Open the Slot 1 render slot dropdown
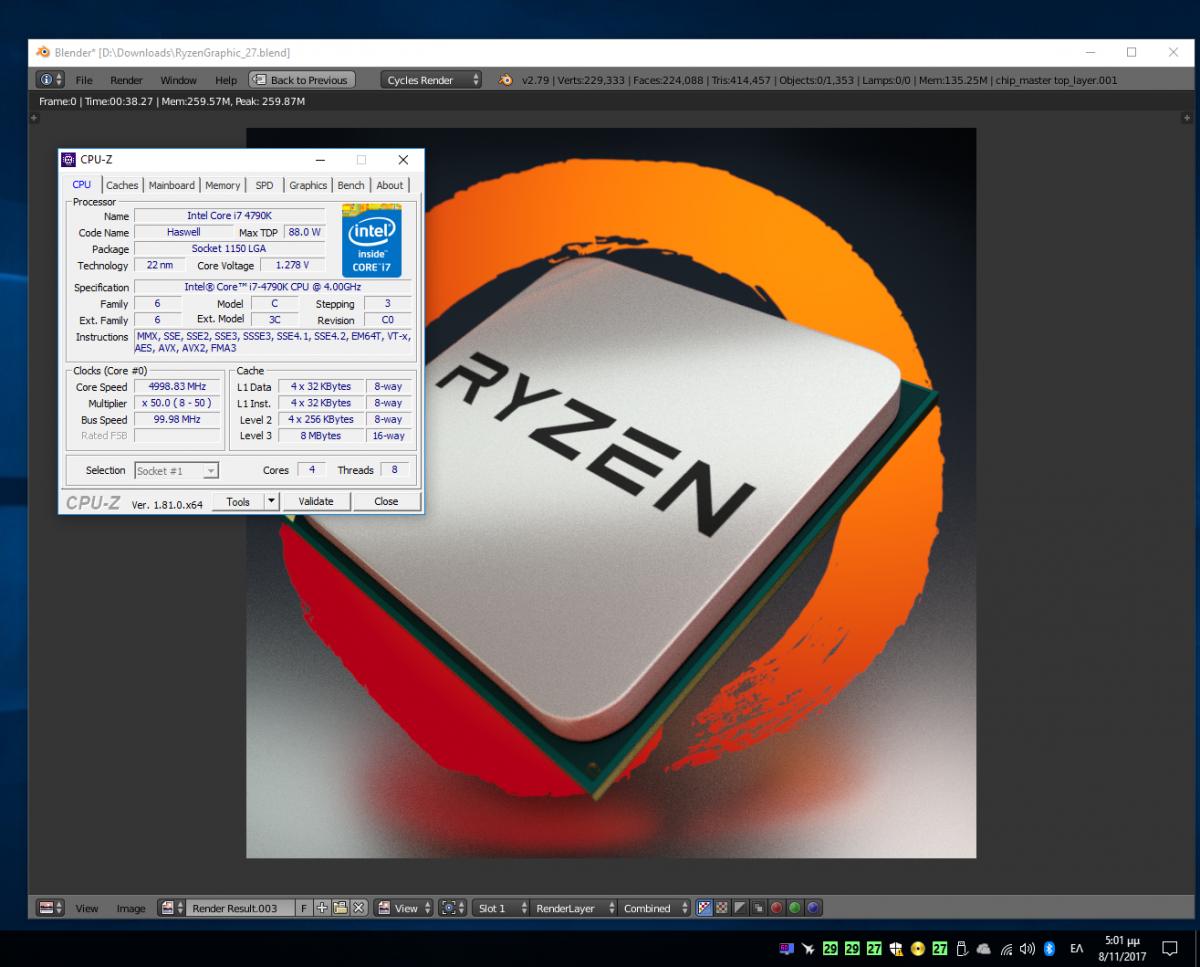The image size is (1200, 967). pos(500,908)
